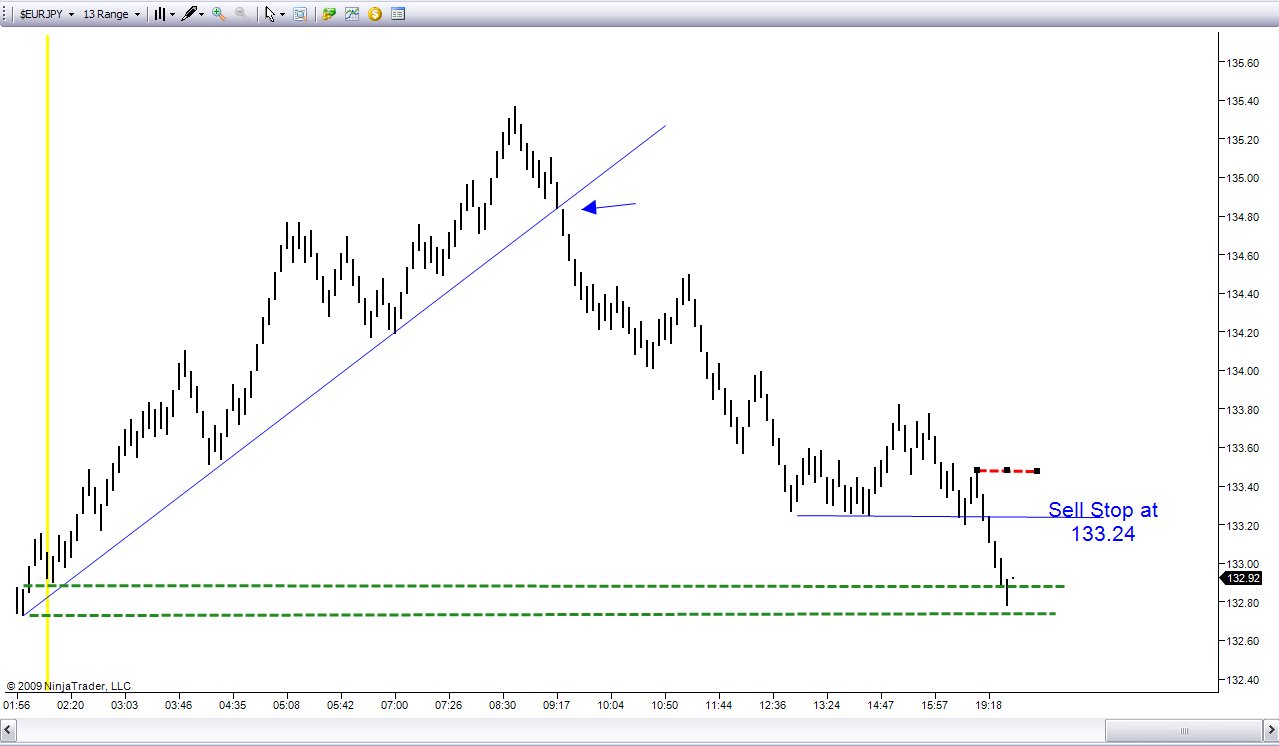Click the zoom frame icon
This screenshot has height=746, width=1279.
(300, 14)
